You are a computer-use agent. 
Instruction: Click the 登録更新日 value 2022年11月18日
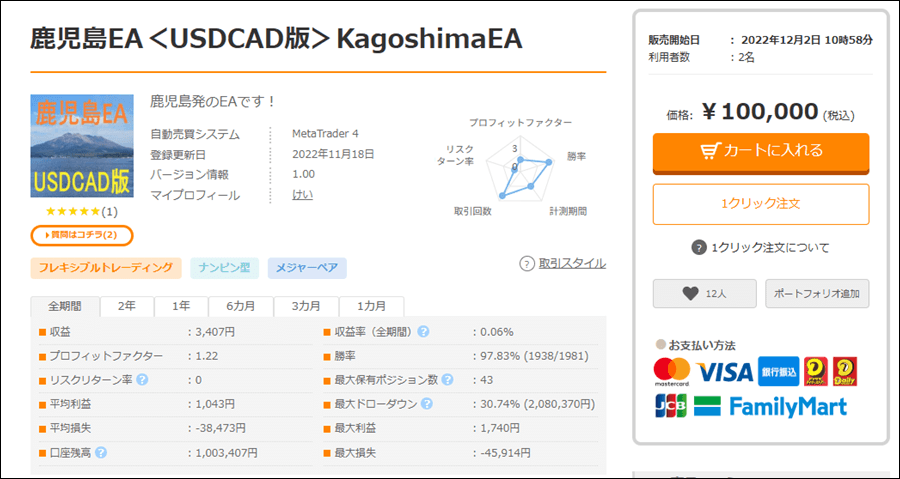[x=333, y=154]
